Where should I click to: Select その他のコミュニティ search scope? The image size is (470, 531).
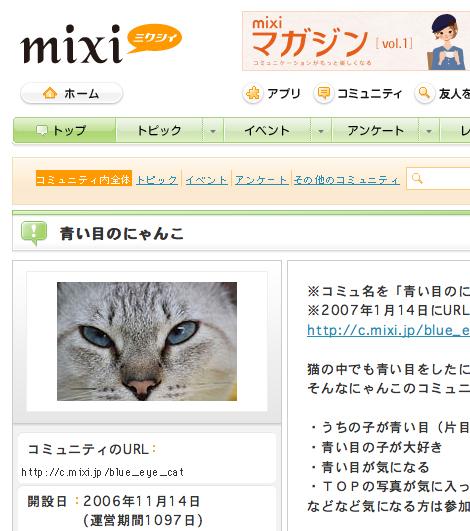click(346, 179)
